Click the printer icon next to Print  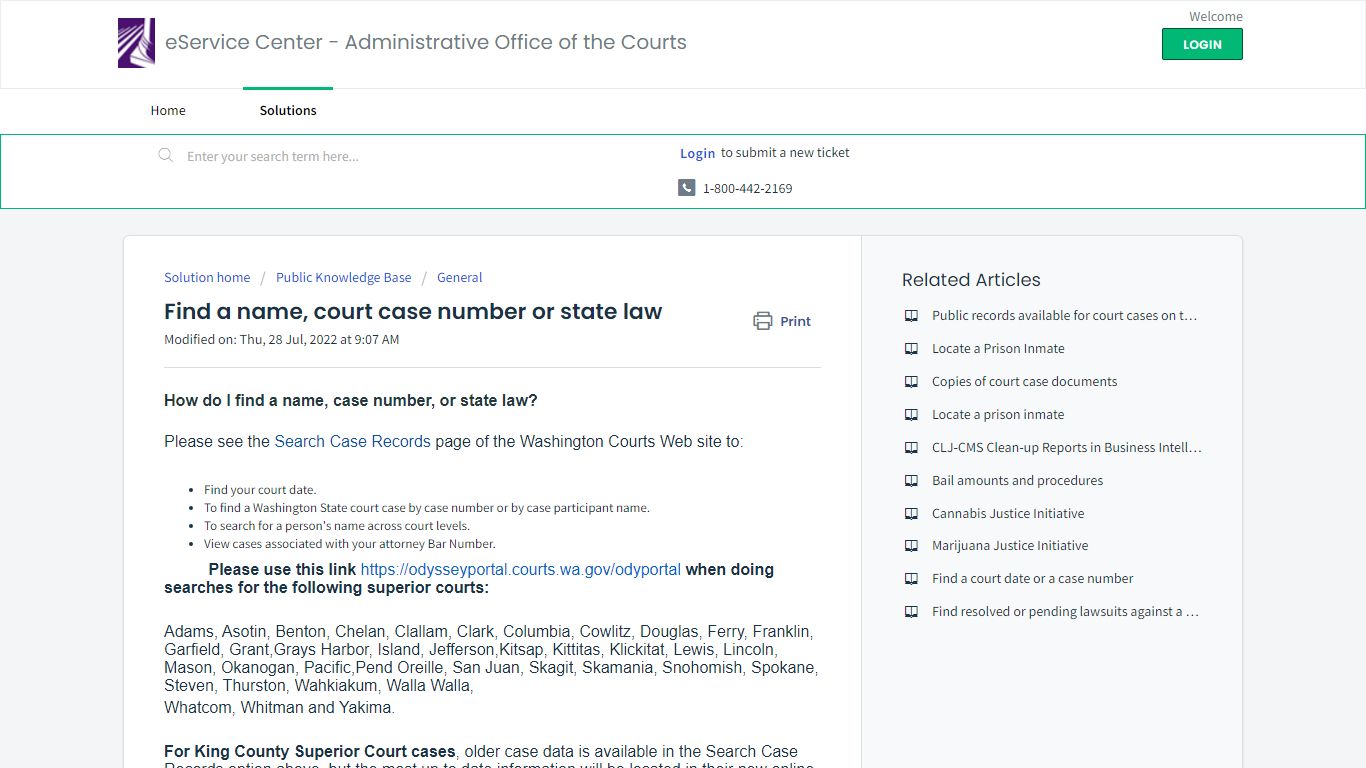(763, 321)
